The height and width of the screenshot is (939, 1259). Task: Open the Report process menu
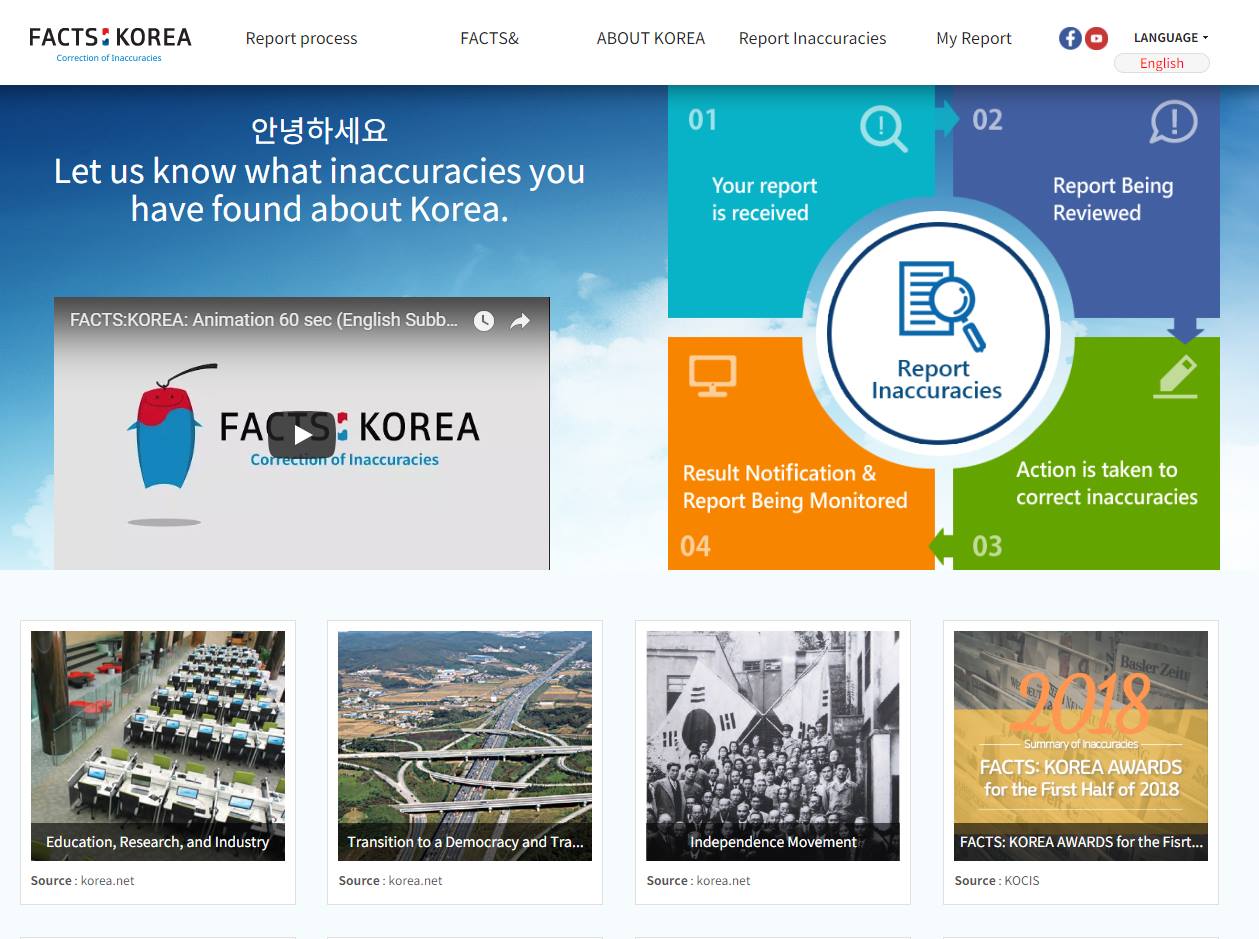click(301, 39)
